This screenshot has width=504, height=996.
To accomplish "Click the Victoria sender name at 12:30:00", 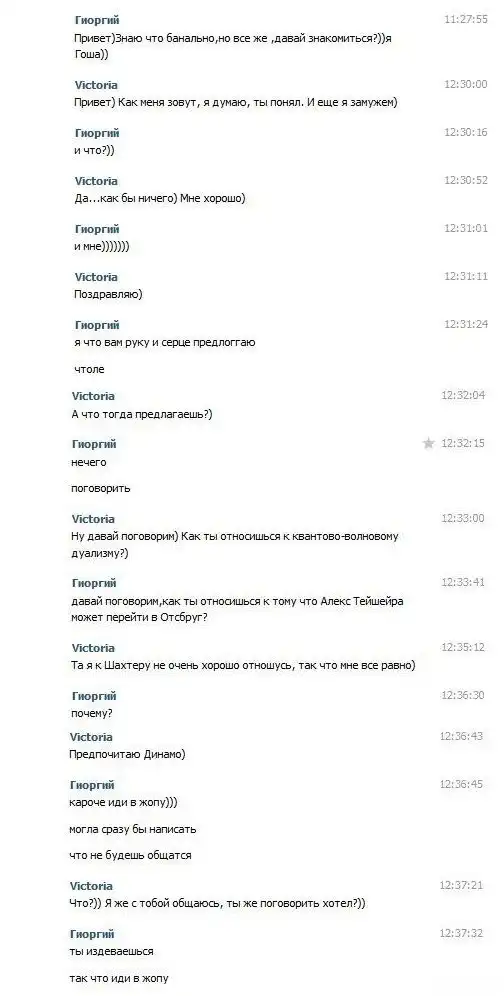I will click(x=96, y=85).
